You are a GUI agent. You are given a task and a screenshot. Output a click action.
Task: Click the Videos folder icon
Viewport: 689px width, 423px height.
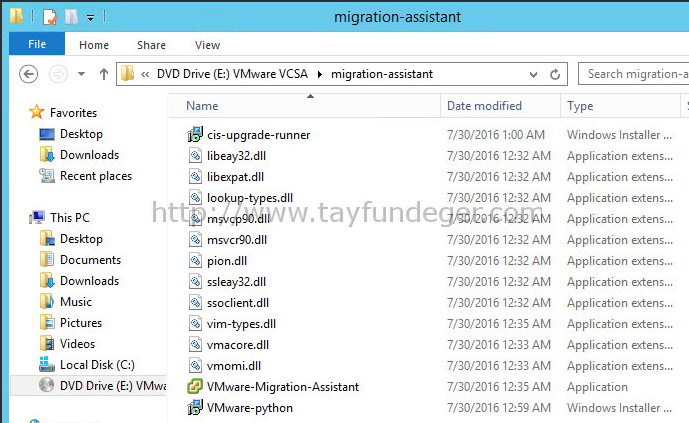click(47, 343)
